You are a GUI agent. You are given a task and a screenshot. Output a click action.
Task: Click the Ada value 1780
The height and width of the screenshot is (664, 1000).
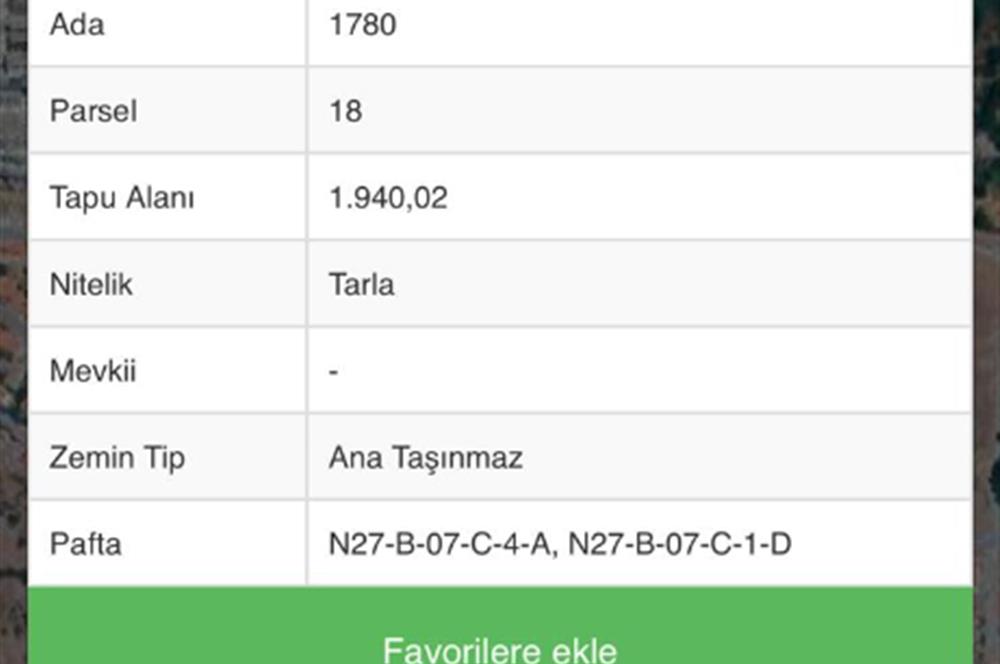click(x=363, y=25)
